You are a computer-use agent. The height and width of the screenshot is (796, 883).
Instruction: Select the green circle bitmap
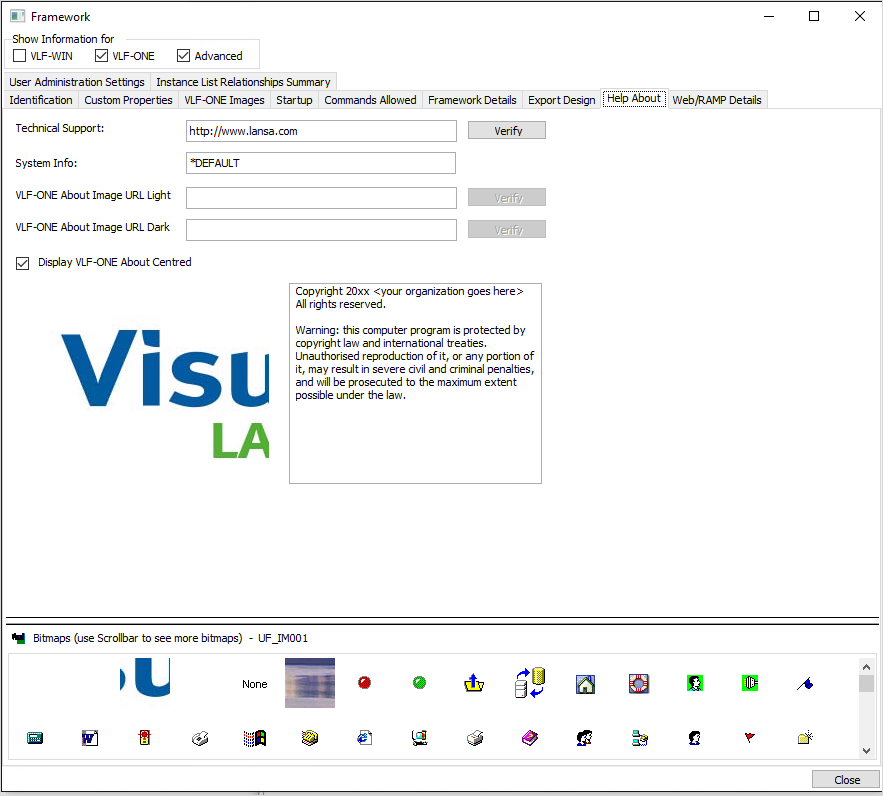[419, 683]
